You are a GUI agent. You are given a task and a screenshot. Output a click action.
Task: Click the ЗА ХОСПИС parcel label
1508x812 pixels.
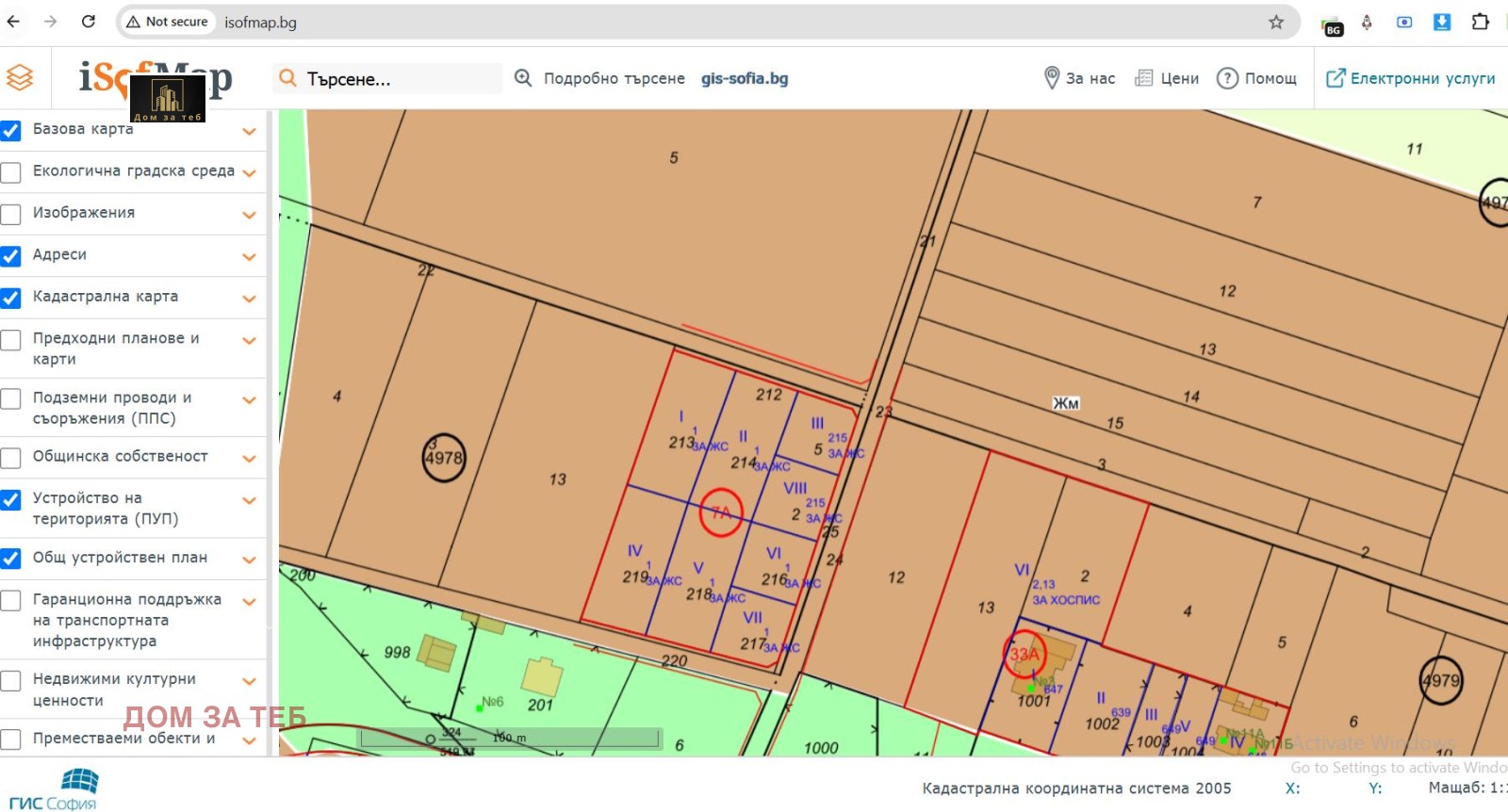(1065, 599)
